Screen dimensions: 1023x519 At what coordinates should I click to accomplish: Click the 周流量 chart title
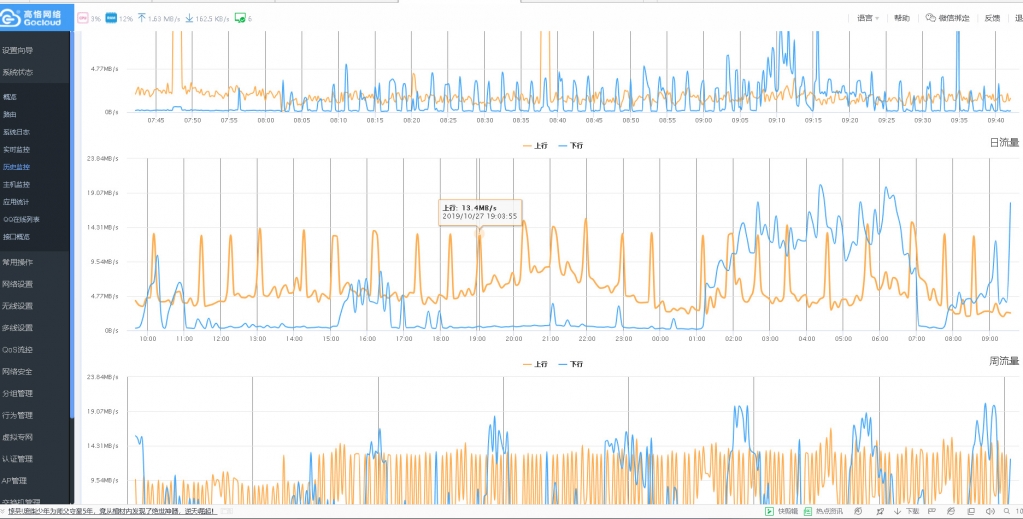click(x=1004, y=361)
